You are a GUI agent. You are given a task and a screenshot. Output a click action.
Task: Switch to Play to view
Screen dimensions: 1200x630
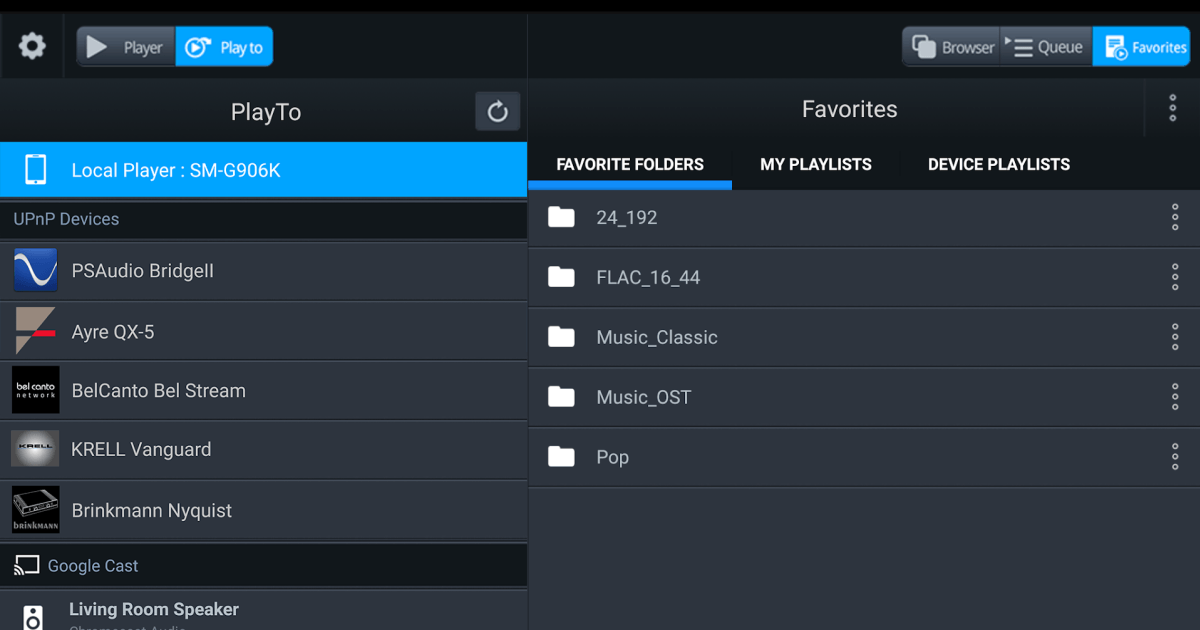[224, 47]
